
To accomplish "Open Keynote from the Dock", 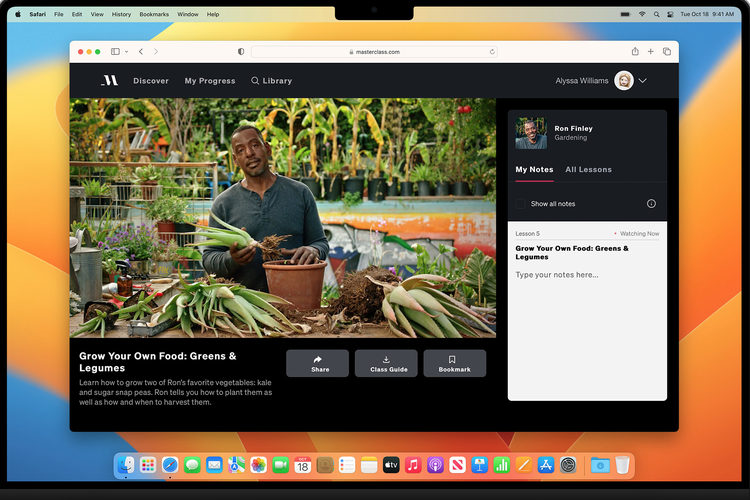I will pos(479,465).
